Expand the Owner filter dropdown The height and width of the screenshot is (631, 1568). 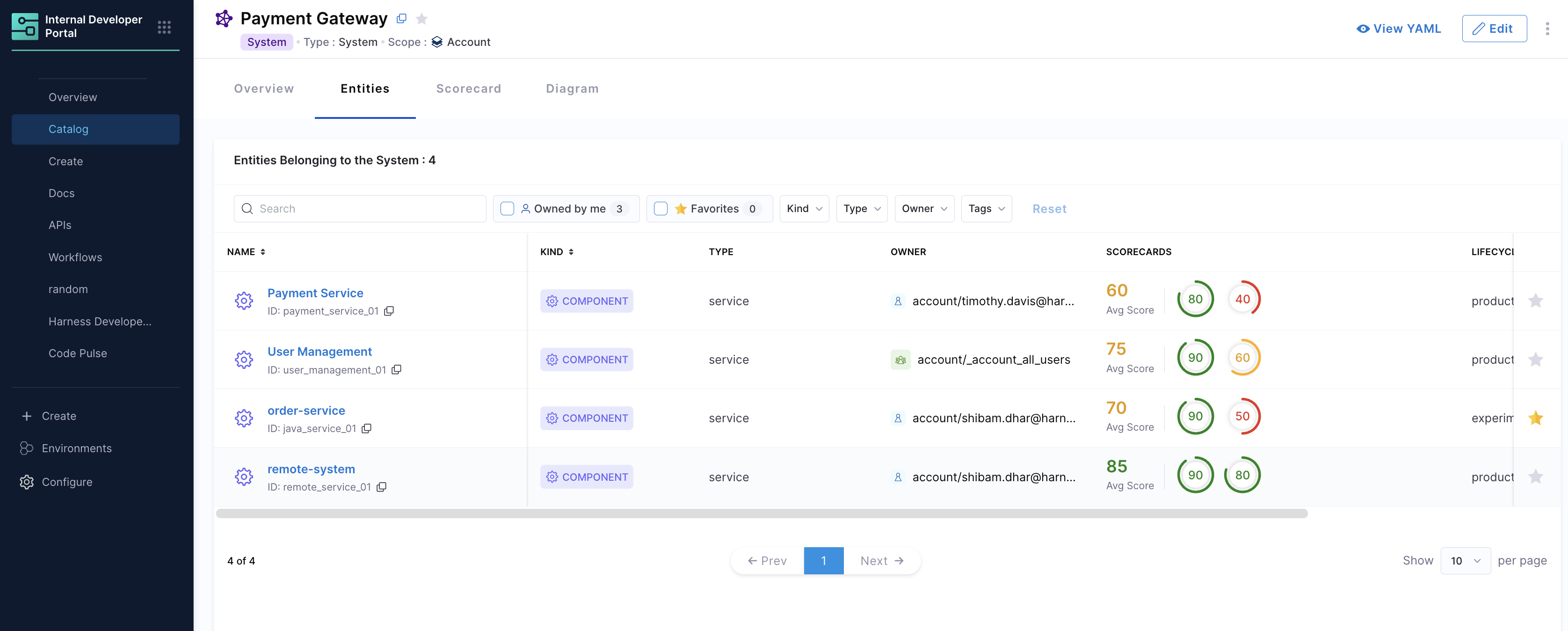coord(923,209)
